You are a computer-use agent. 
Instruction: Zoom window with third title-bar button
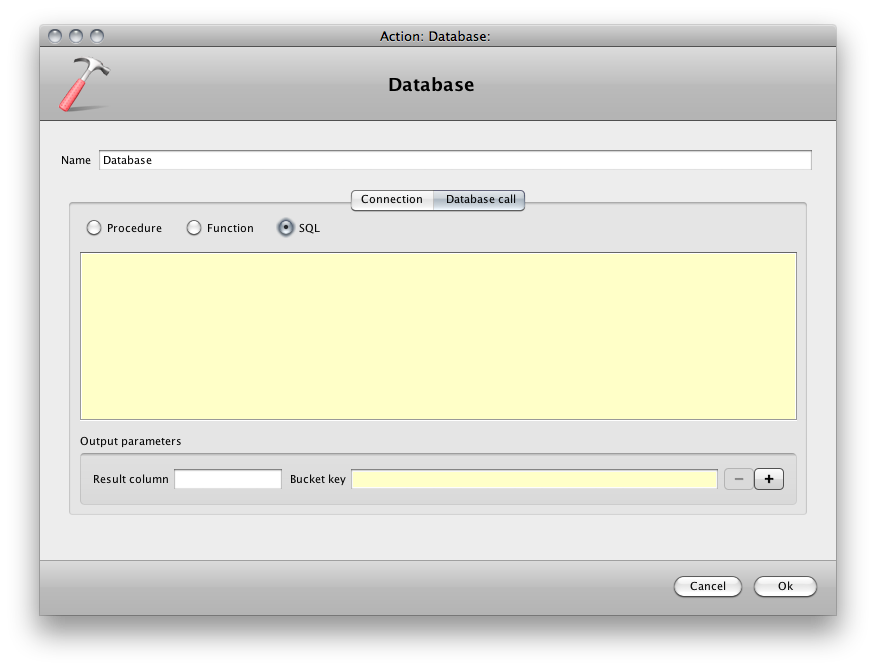(x=97, y=36)
